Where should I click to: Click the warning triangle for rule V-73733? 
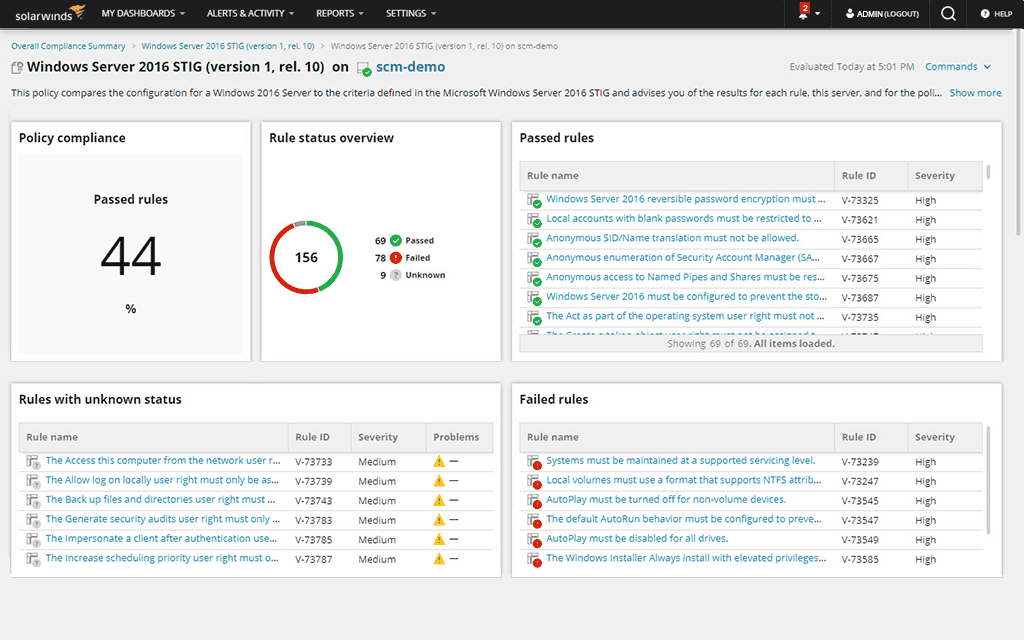[x=437, y=461]
